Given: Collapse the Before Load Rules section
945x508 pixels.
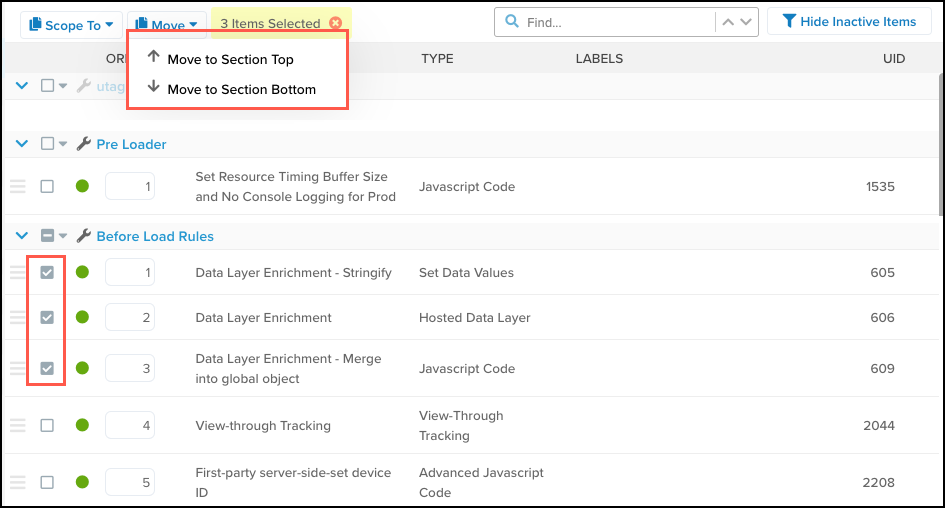Looking at the screenshot, I should click(x=21, y=236).
